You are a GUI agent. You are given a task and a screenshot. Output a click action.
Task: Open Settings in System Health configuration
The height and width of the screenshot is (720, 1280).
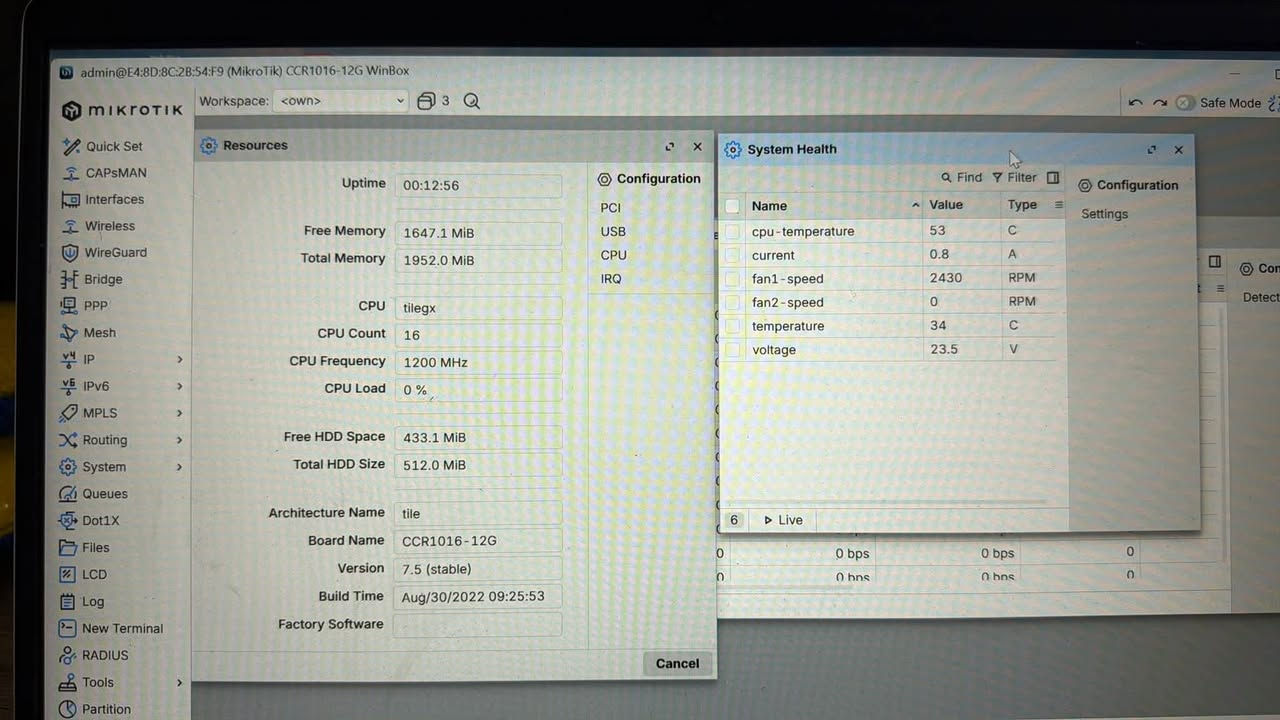(1104, 214)
